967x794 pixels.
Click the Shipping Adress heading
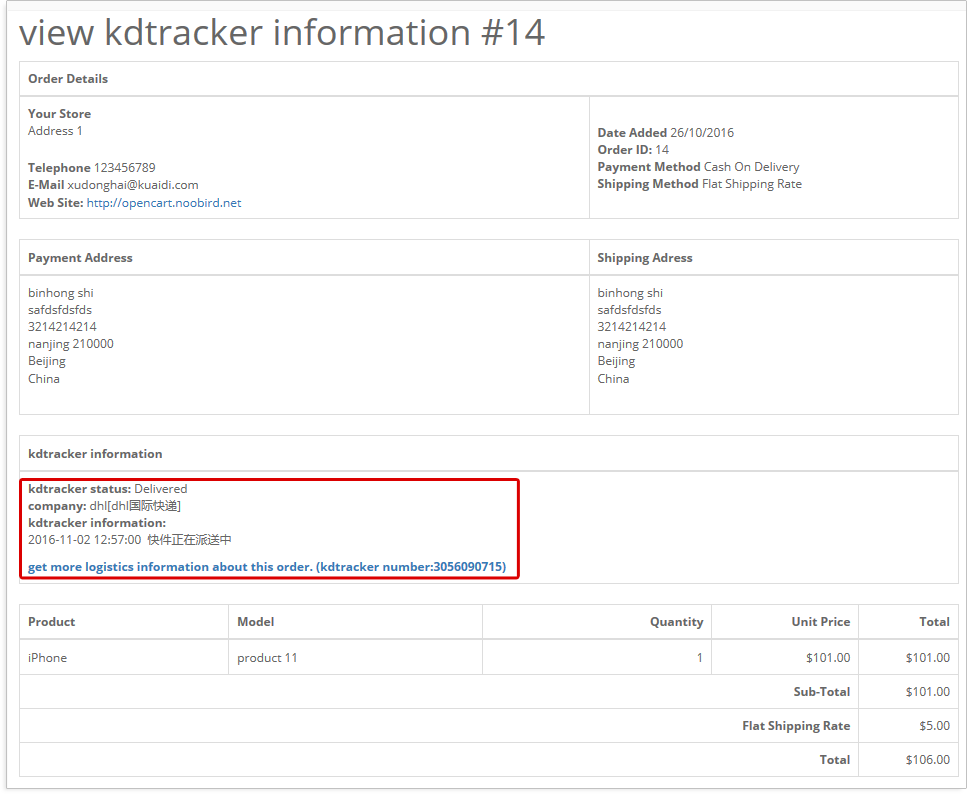(x=644, y=258)
